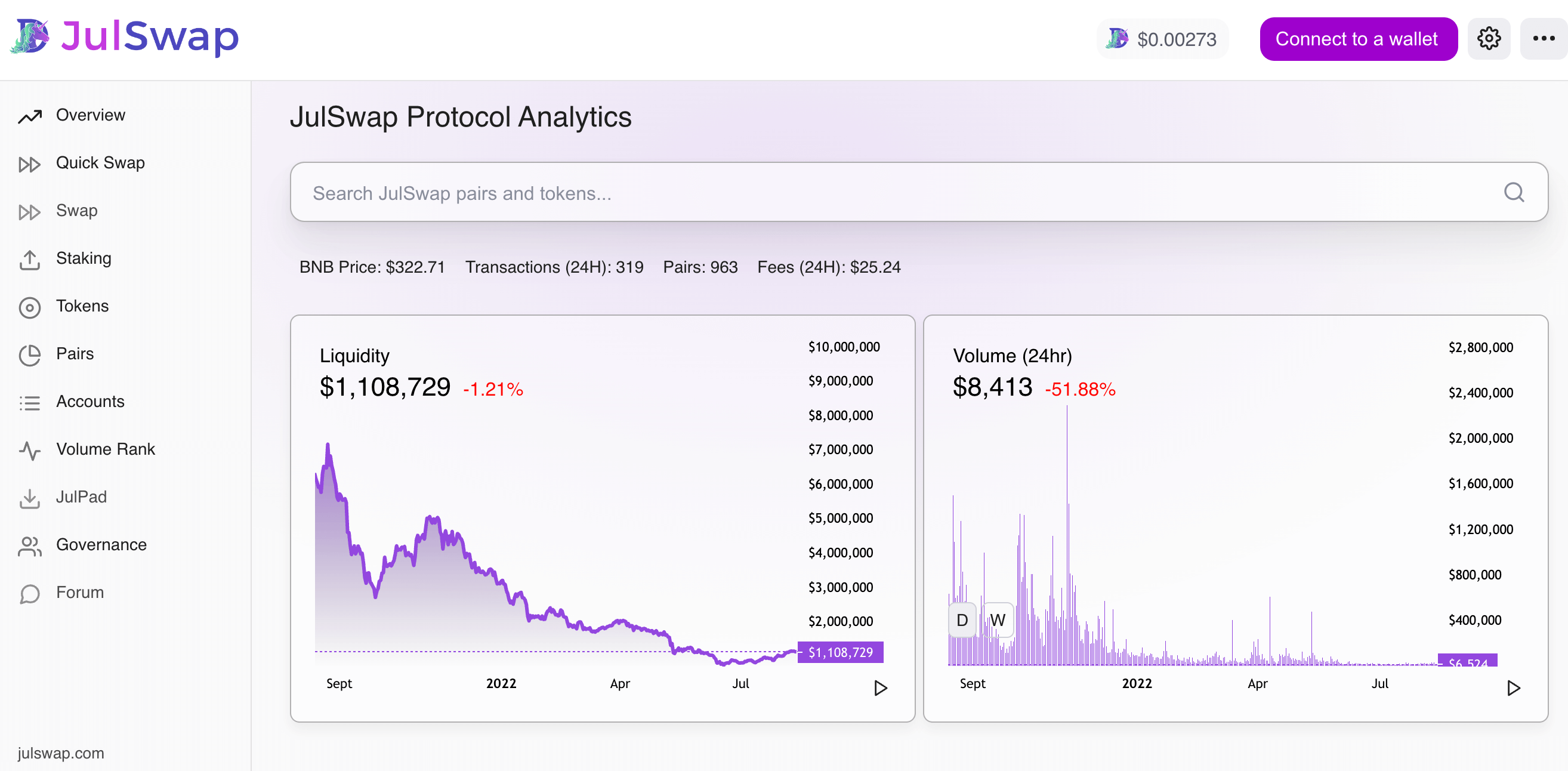
Task: Click the Governance users icon
Action: [x=29, y=546]
